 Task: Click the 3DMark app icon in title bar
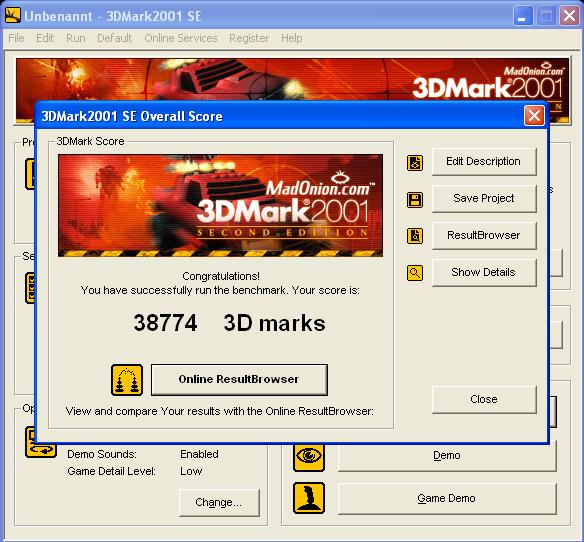(13, 16)
